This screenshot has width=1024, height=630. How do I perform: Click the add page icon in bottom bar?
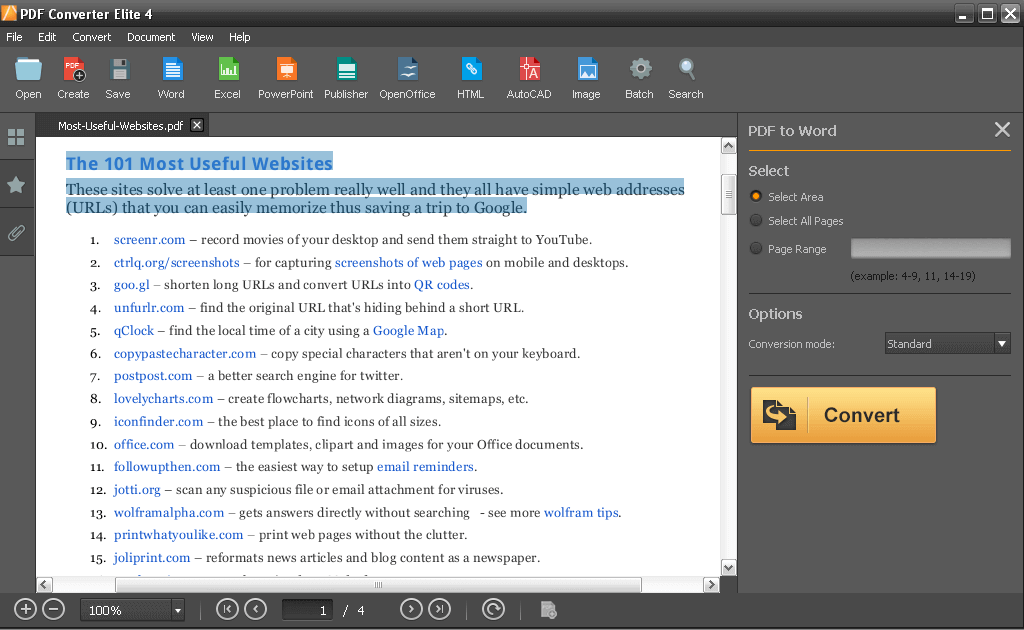click(x=549, y=610)
